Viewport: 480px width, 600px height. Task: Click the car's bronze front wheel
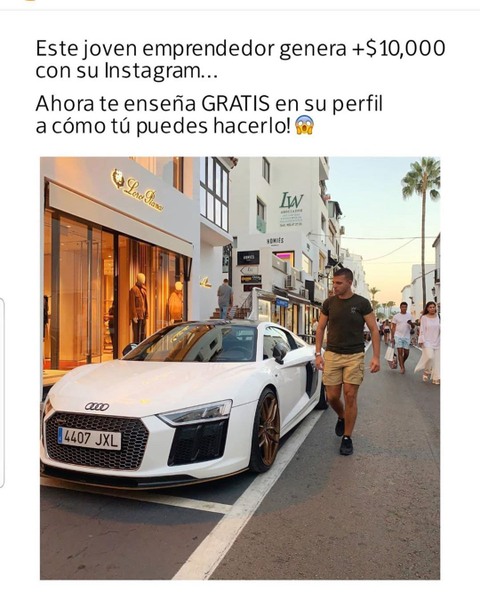pyautogui.click(x=267, y=431)
